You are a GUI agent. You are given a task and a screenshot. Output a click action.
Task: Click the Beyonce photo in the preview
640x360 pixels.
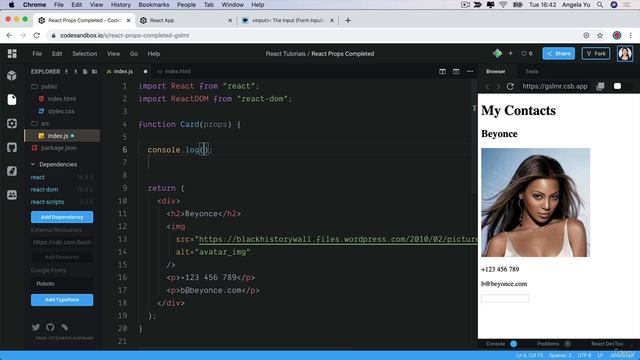click(x=536, y=202)
